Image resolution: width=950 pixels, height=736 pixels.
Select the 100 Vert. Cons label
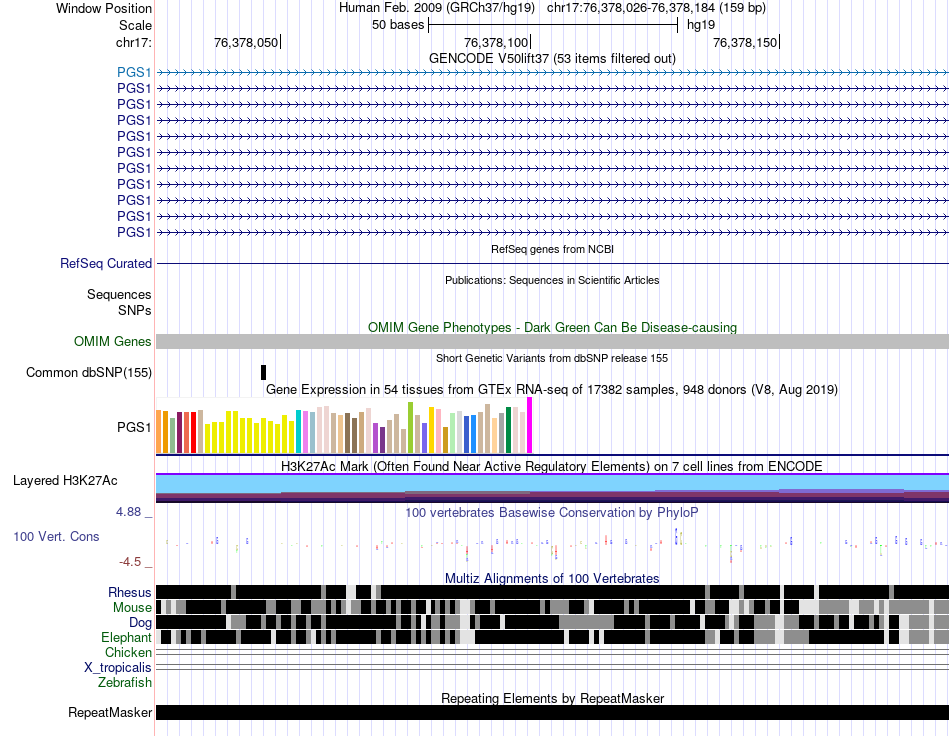pyautogui.click(x=56, y=537)
